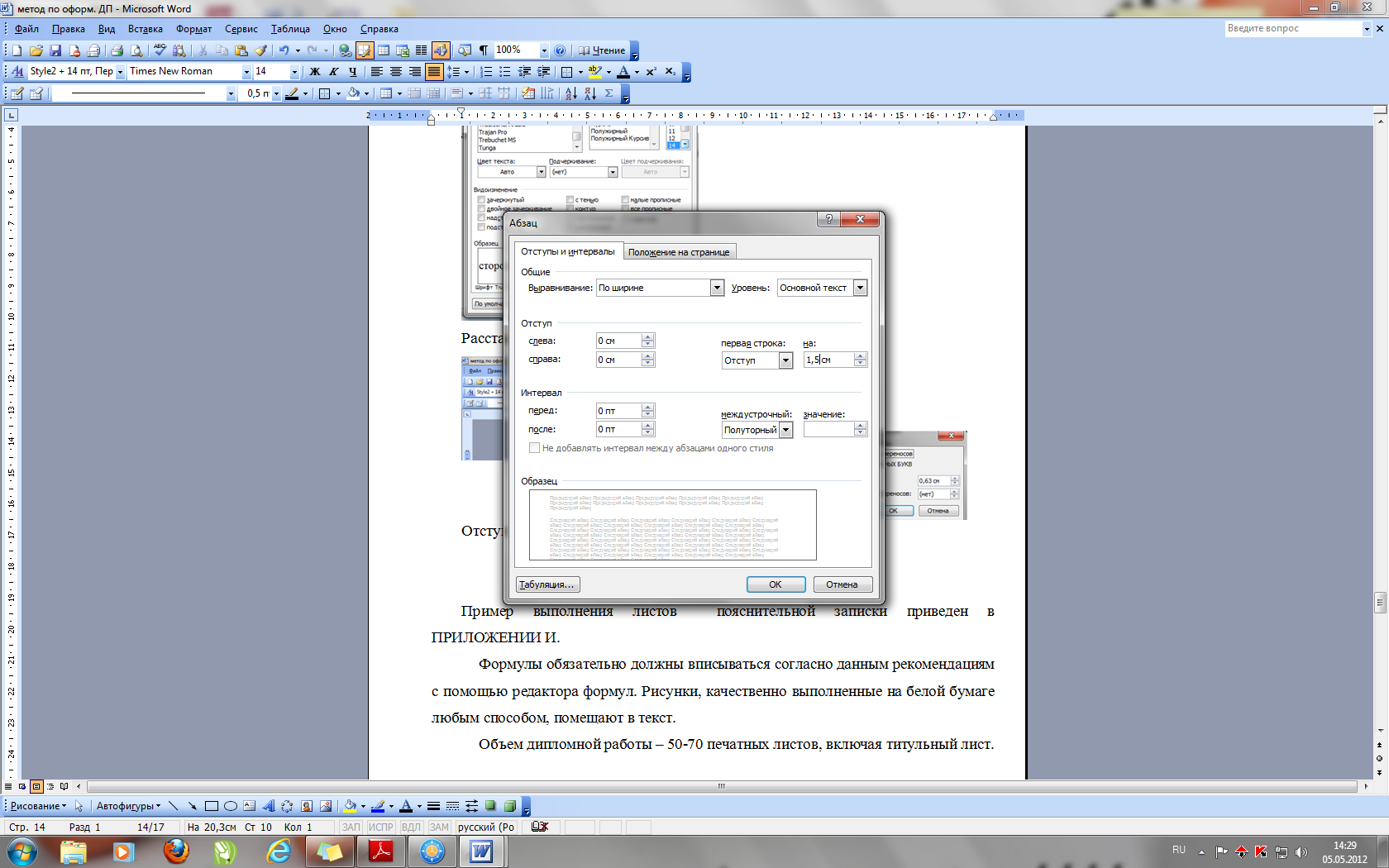Open the Выравнивание alignment dropdown
The width and height of the screenshot is (1389, 868).
coord(717,288)
